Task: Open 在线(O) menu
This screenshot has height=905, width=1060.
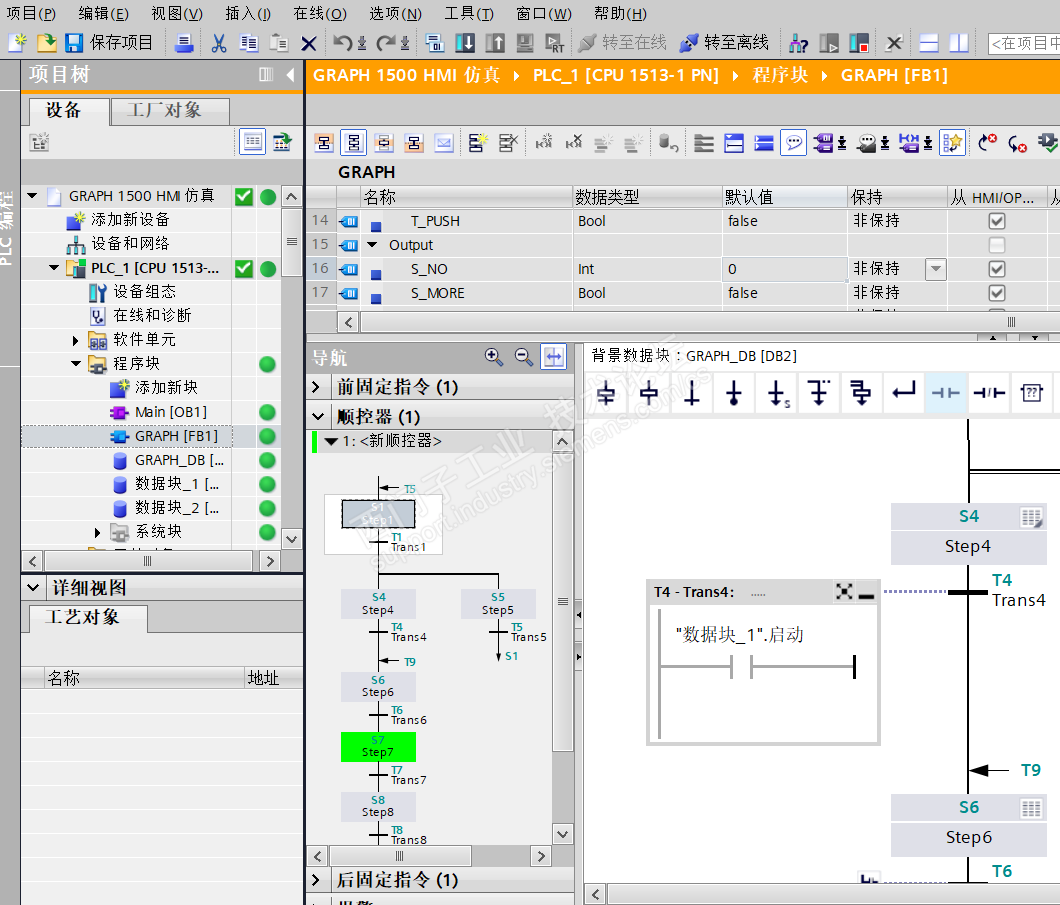Action: pyautogui.click(x=320, y=14)
